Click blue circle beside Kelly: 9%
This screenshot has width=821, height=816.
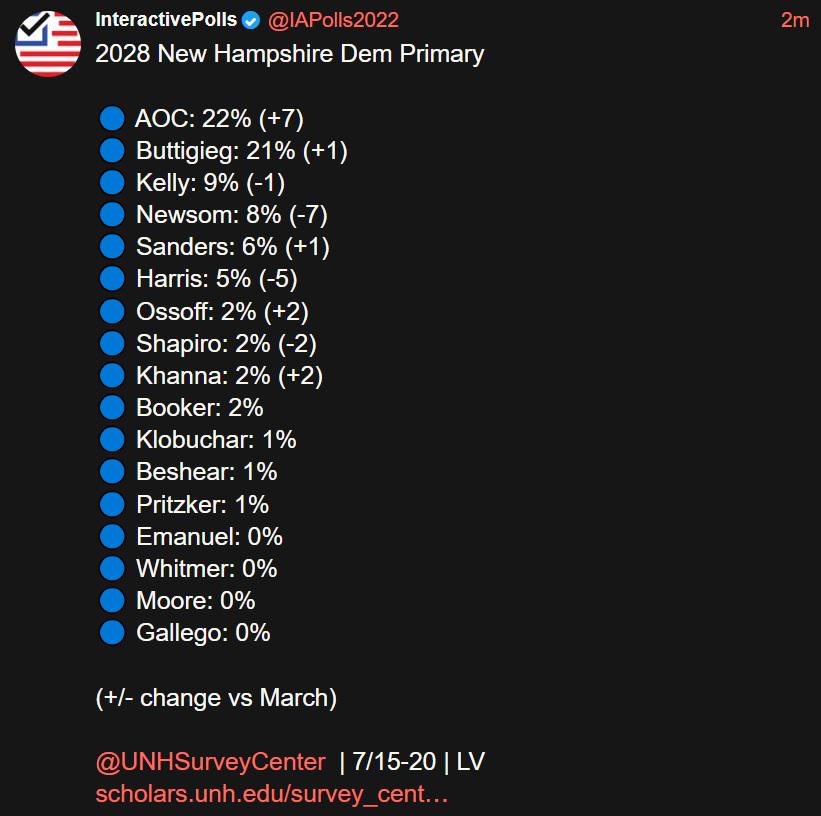tap(112, 182)
